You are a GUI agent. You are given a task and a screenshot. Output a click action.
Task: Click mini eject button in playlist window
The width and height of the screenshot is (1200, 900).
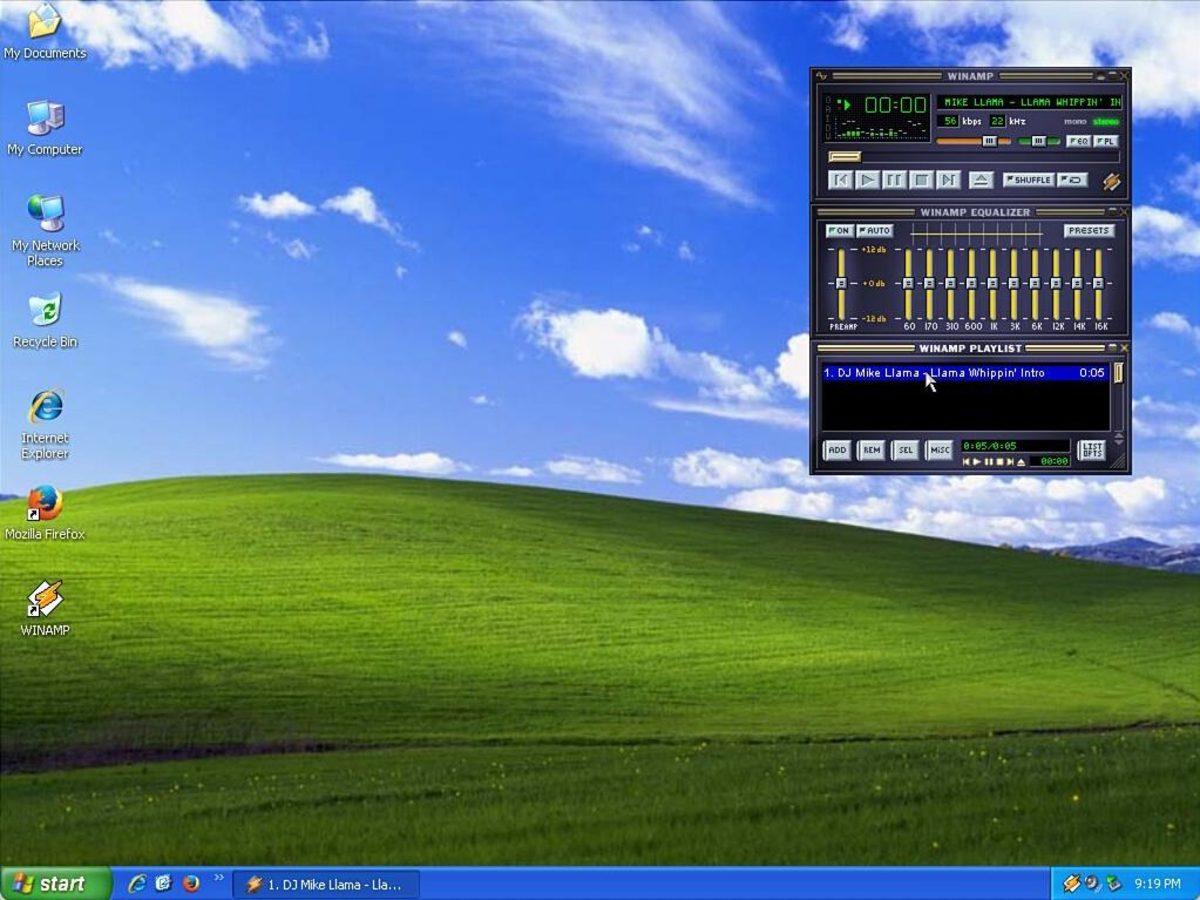click(x=1021, y=462)
